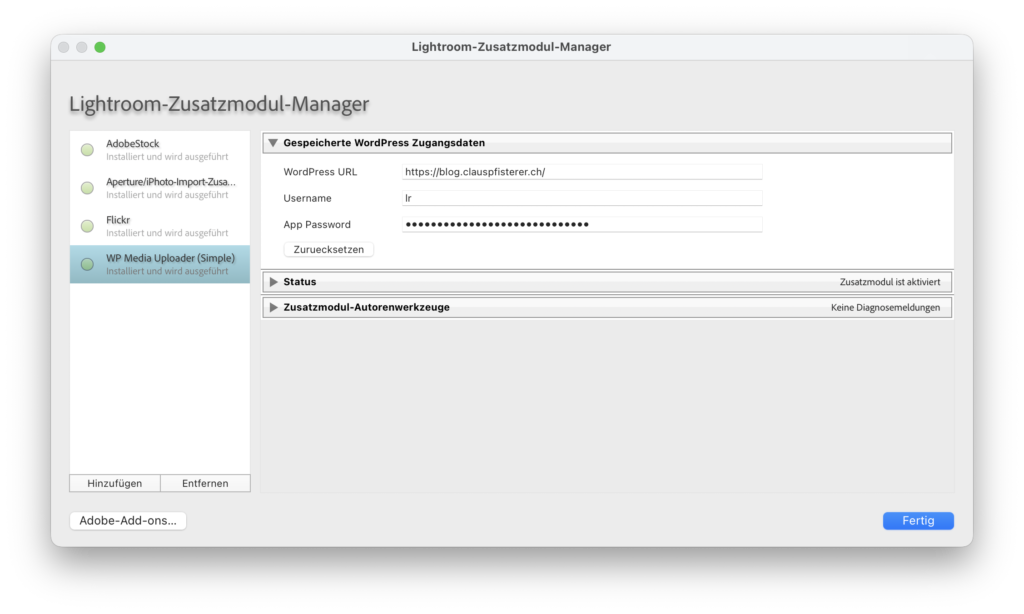The height and width of the screenshot is (614, 1024).
Task: Click the green window zoom button
Action: point(100,47)
